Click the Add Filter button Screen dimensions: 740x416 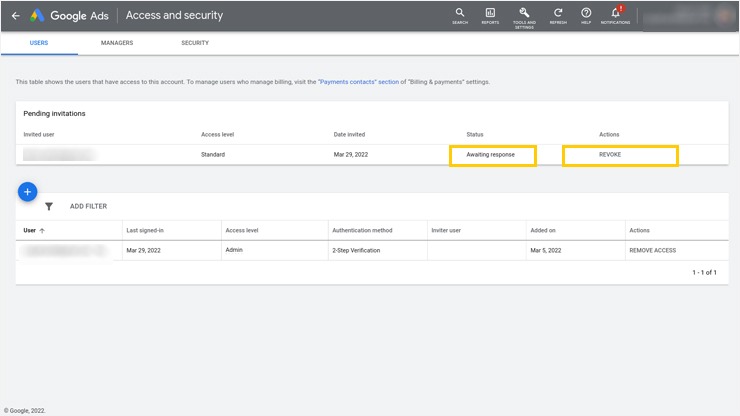click(88, 206)
